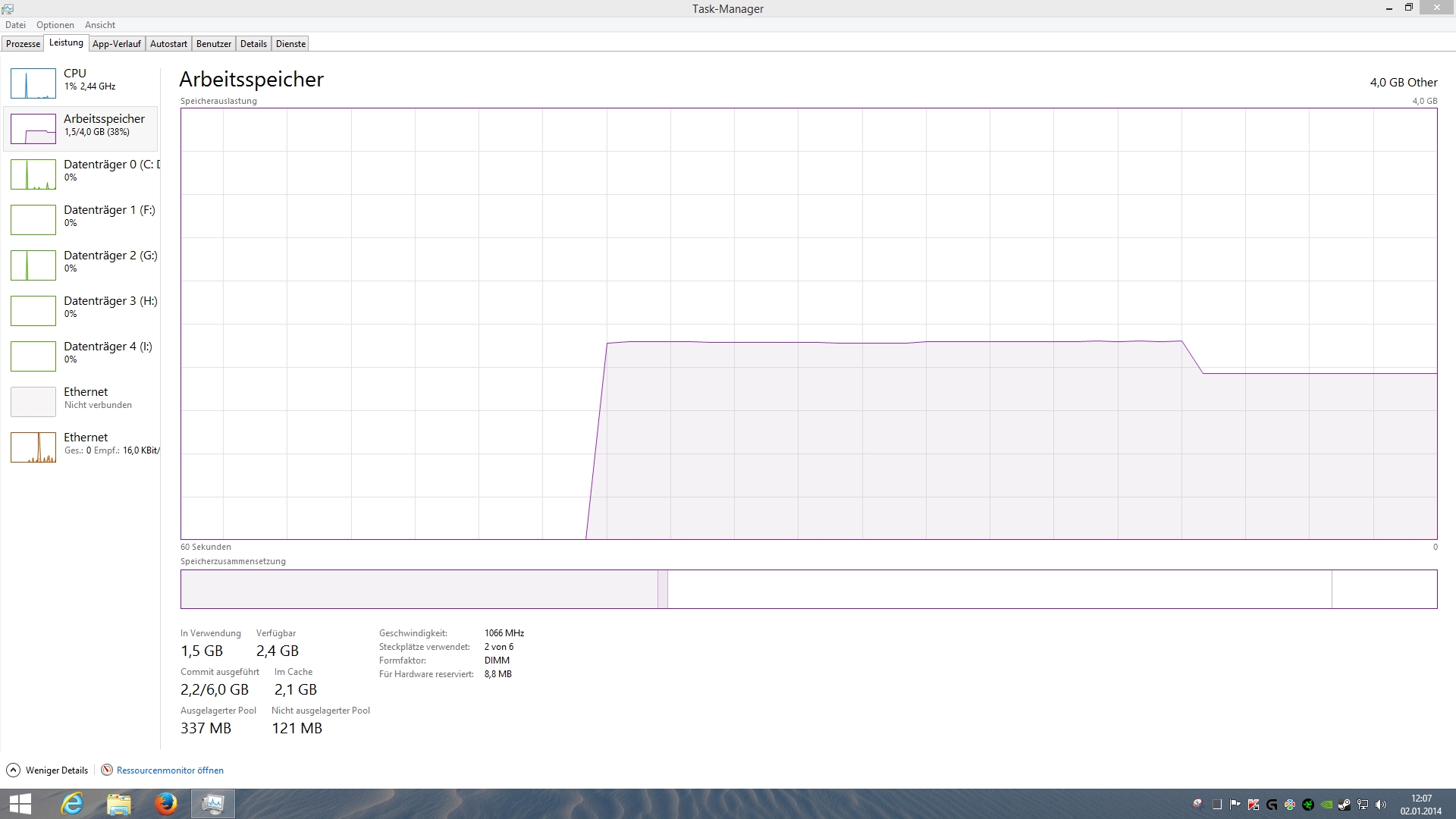Open the Steam tray icon
1456x819 pixels.
click(1345, 805)
